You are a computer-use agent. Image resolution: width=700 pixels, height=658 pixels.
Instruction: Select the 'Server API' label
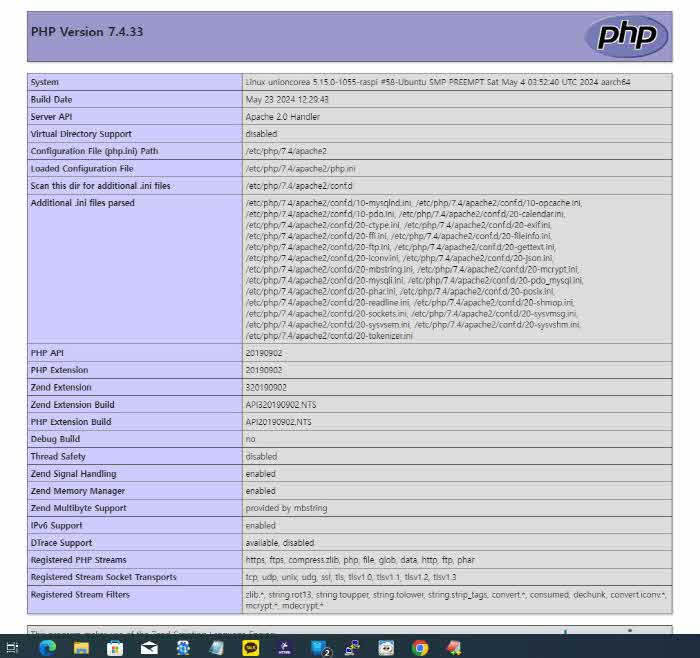coord(51,117)
